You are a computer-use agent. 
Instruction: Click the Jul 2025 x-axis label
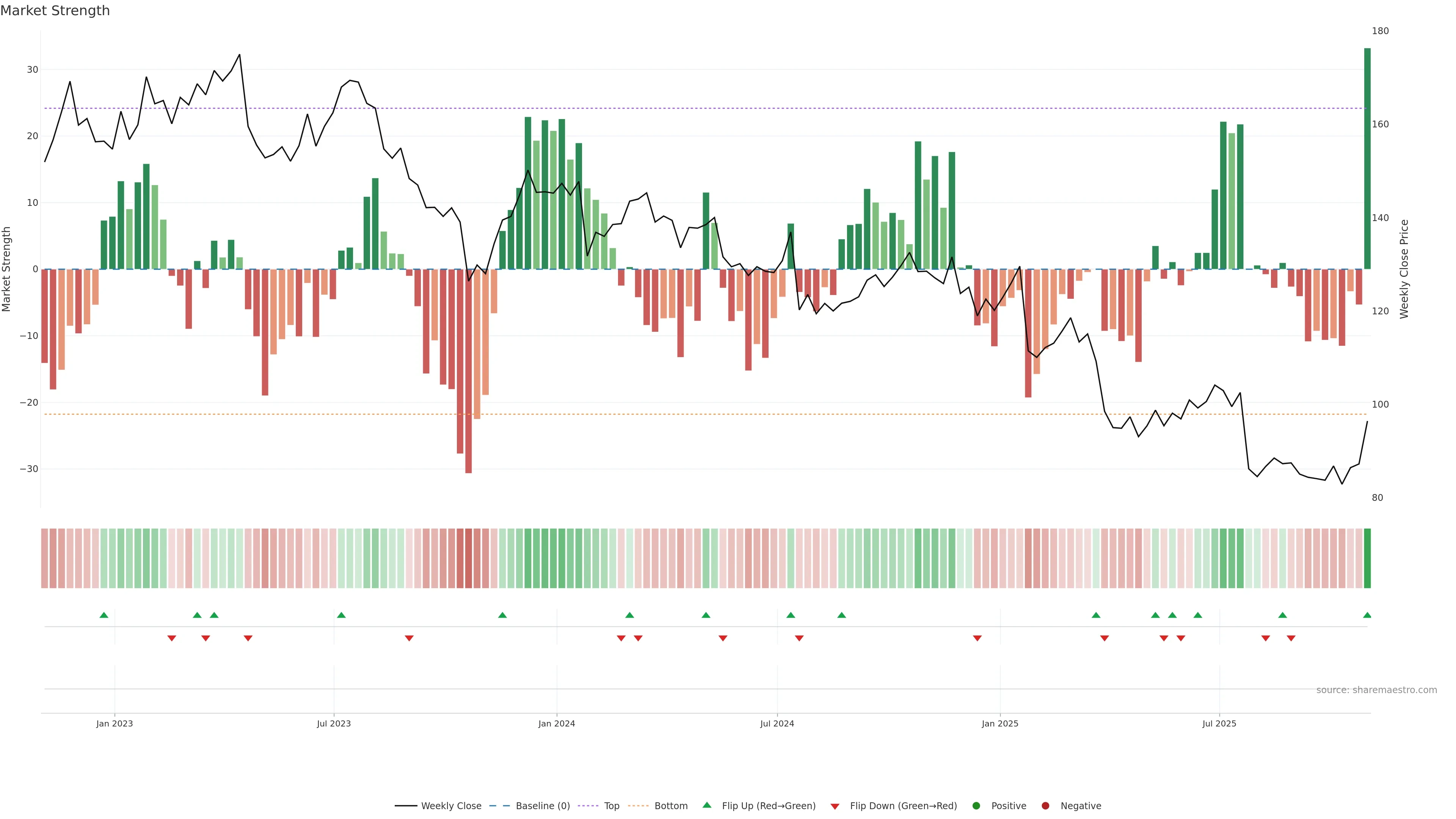1219,723
